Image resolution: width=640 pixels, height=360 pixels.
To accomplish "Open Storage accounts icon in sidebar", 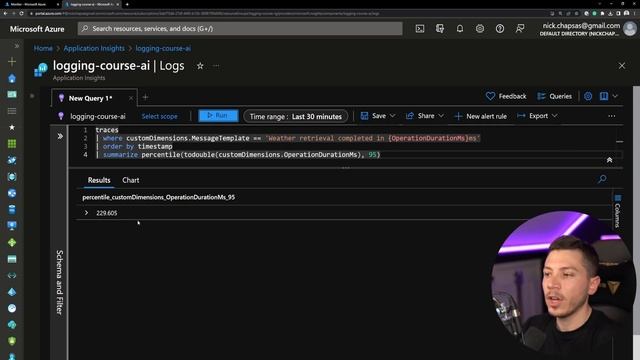I will pyautogui.click(x=12, y=259).
